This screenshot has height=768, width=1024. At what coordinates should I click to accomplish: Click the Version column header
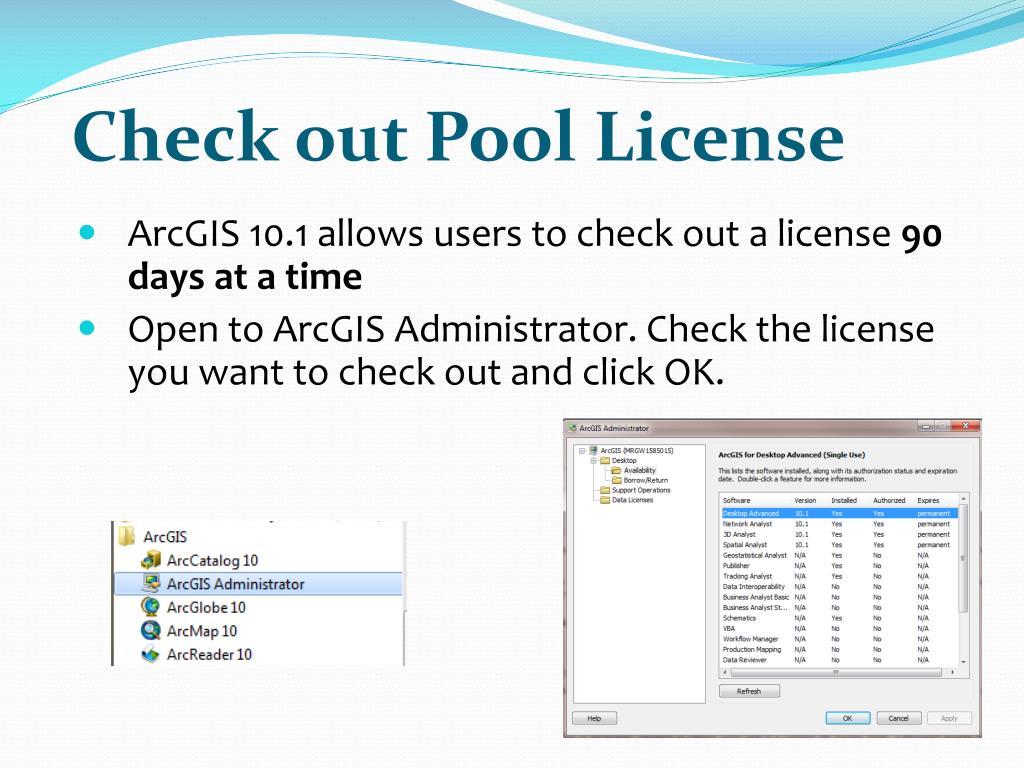(810, 500)
